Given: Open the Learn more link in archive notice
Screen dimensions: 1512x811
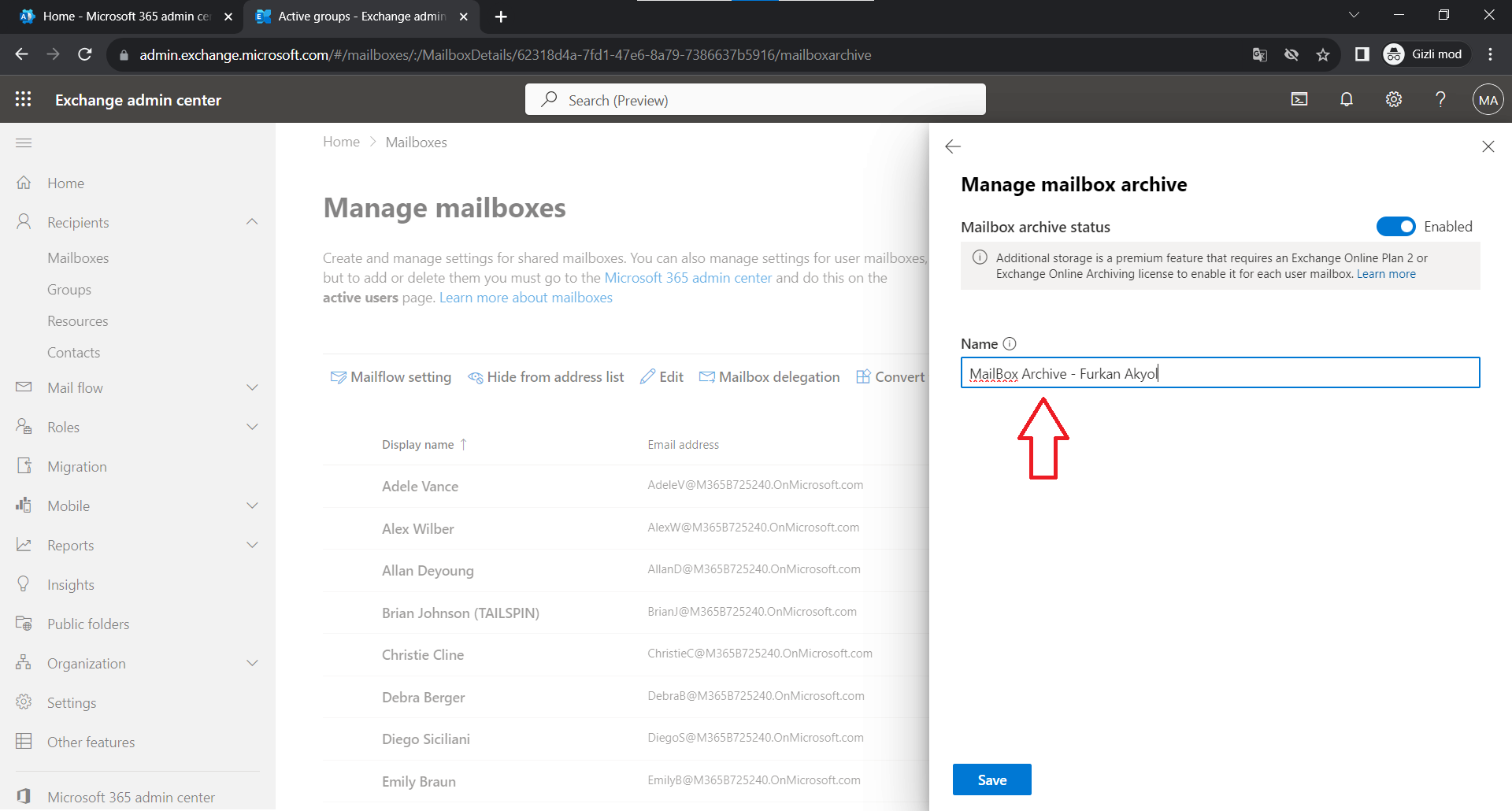Looking at the screenshot, I should [x=1386, y=274].
